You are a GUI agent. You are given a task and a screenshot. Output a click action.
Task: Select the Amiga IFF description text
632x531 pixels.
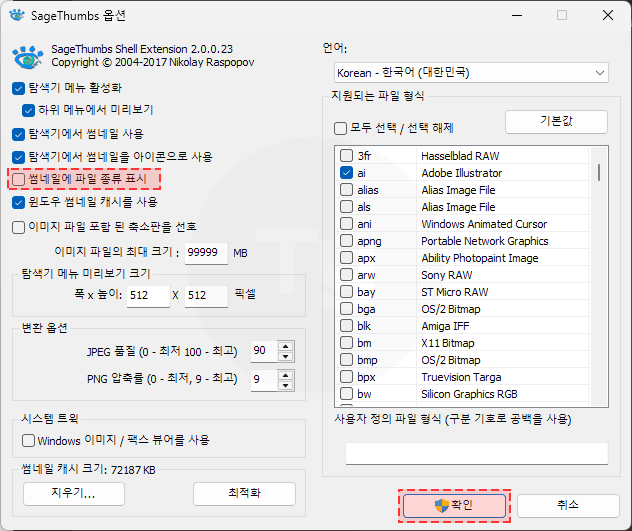click(x=445, y=326)
